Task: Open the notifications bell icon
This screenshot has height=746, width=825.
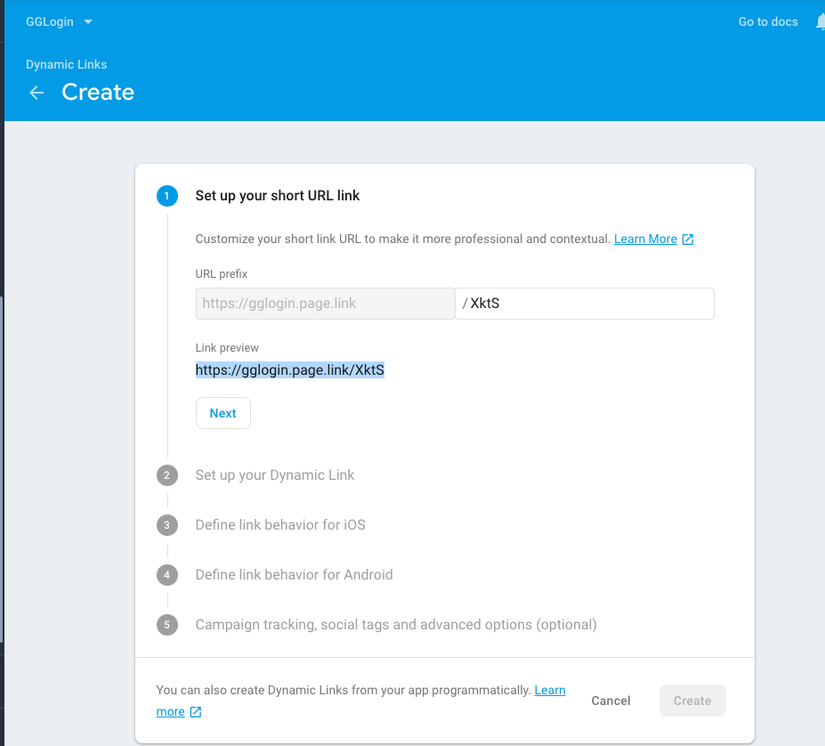Action: (x=819, y=22)
